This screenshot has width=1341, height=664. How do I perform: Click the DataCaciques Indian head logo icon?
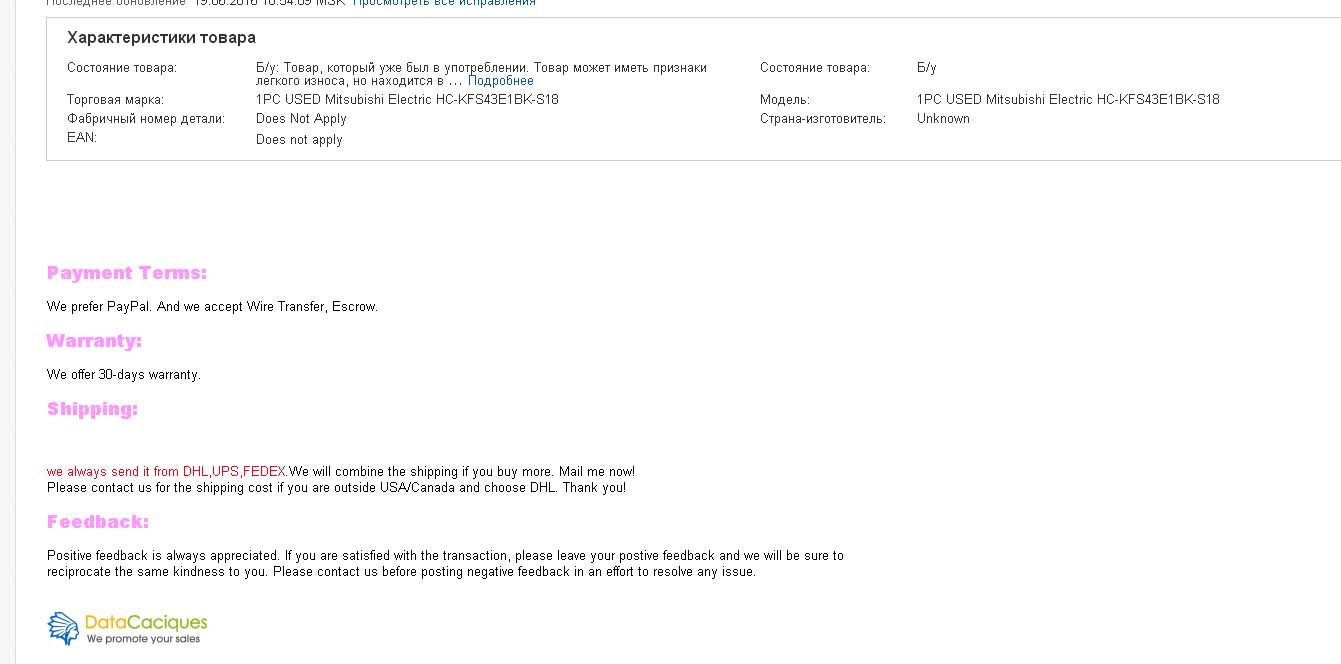(63, 628)
